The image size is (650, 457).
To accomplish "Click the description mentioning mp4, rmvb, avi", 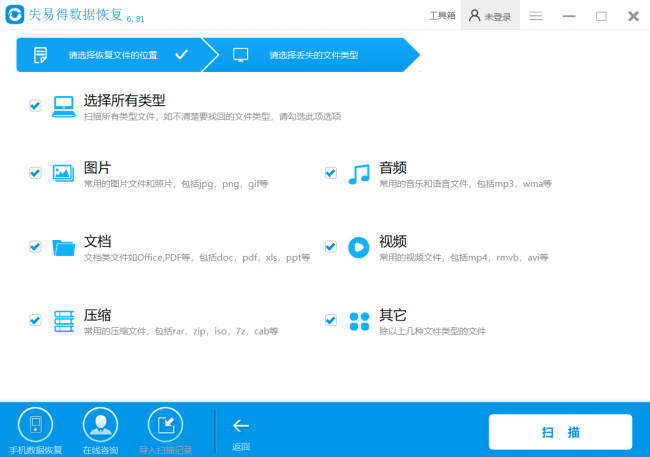I will [x=463, y=258].
